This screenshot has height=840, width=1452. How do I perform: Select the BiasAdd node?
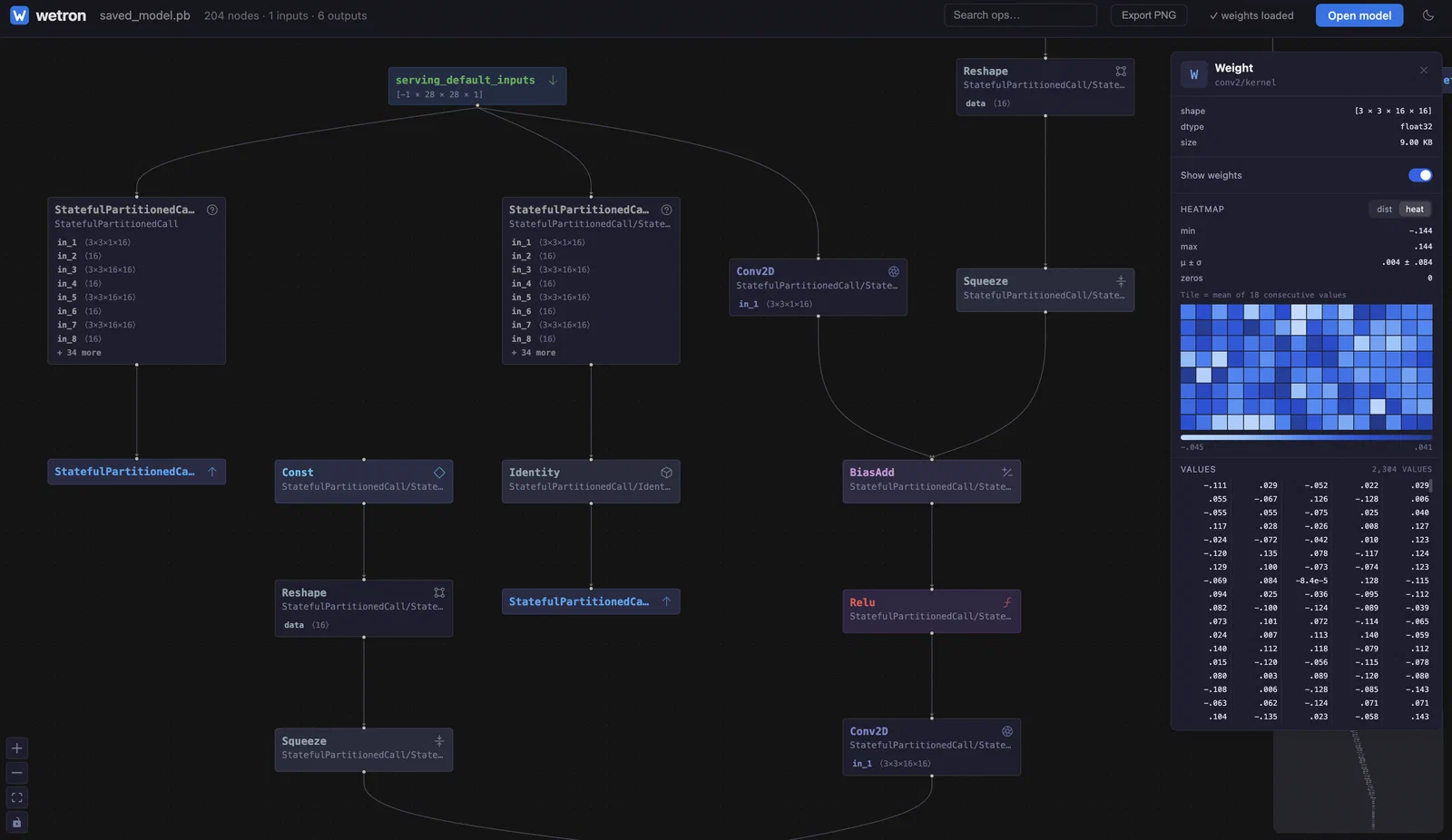[x=932, y=481]
